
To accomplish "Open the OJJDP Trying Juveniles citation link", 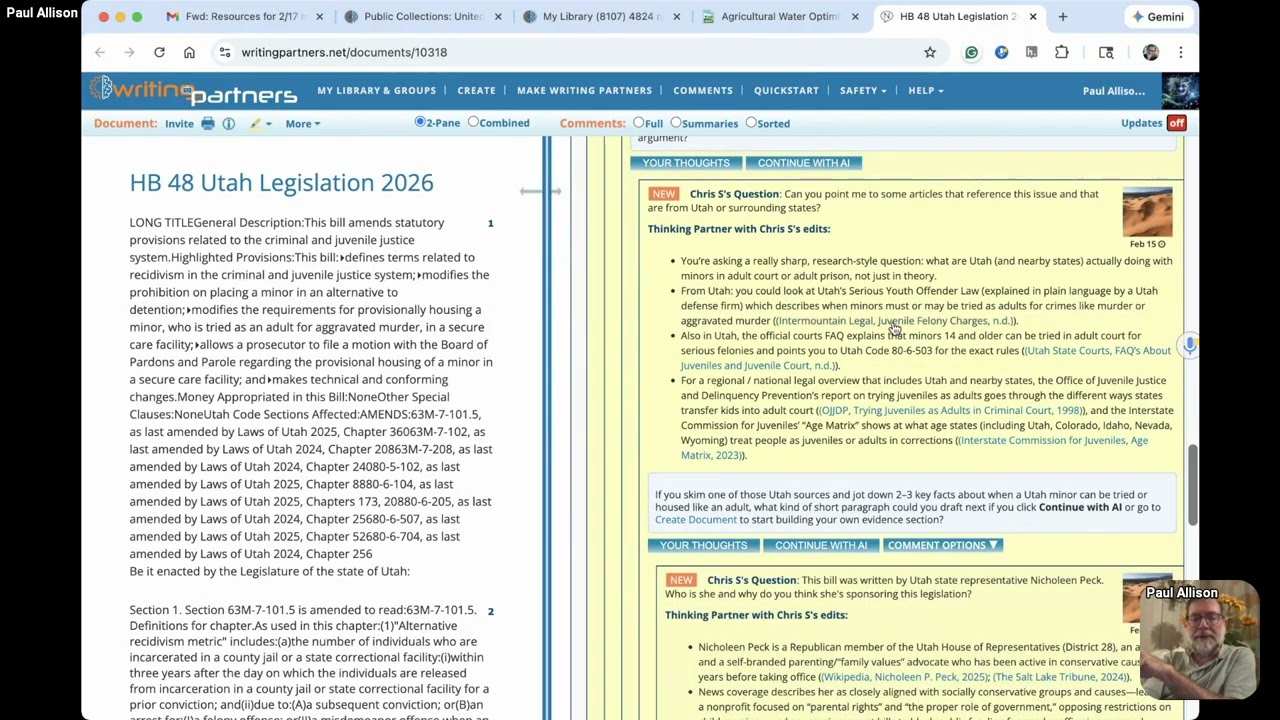I will (951, 410).
